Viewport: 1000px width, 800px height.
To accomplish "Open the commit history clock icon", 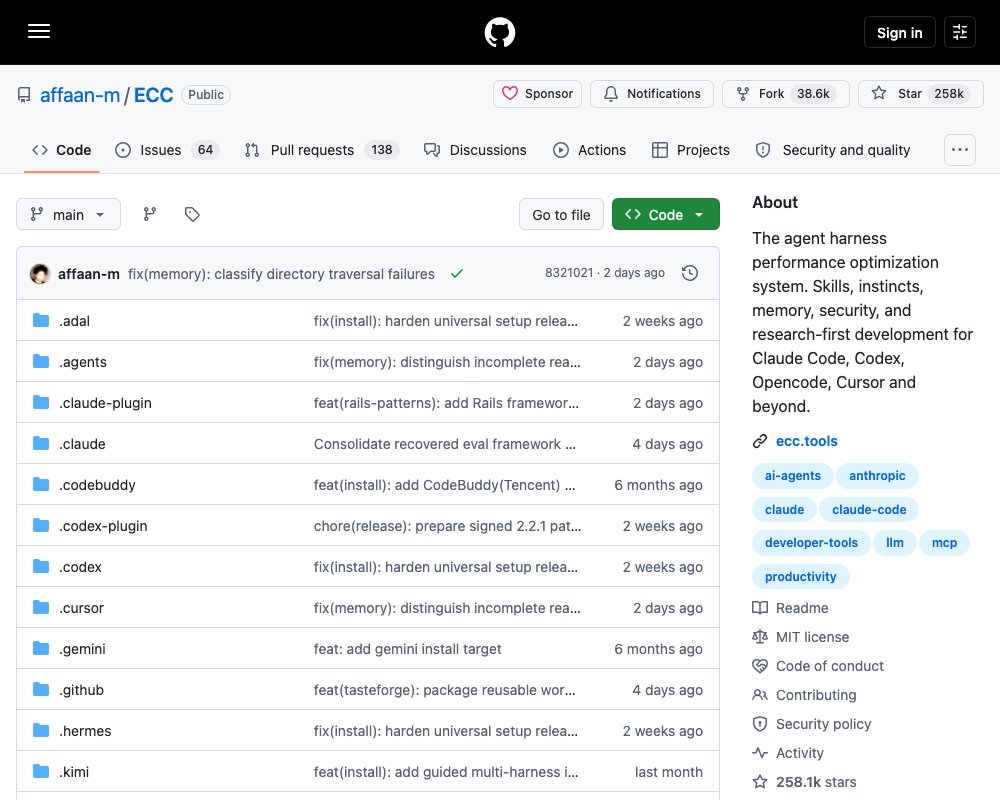I will [690, 273].
